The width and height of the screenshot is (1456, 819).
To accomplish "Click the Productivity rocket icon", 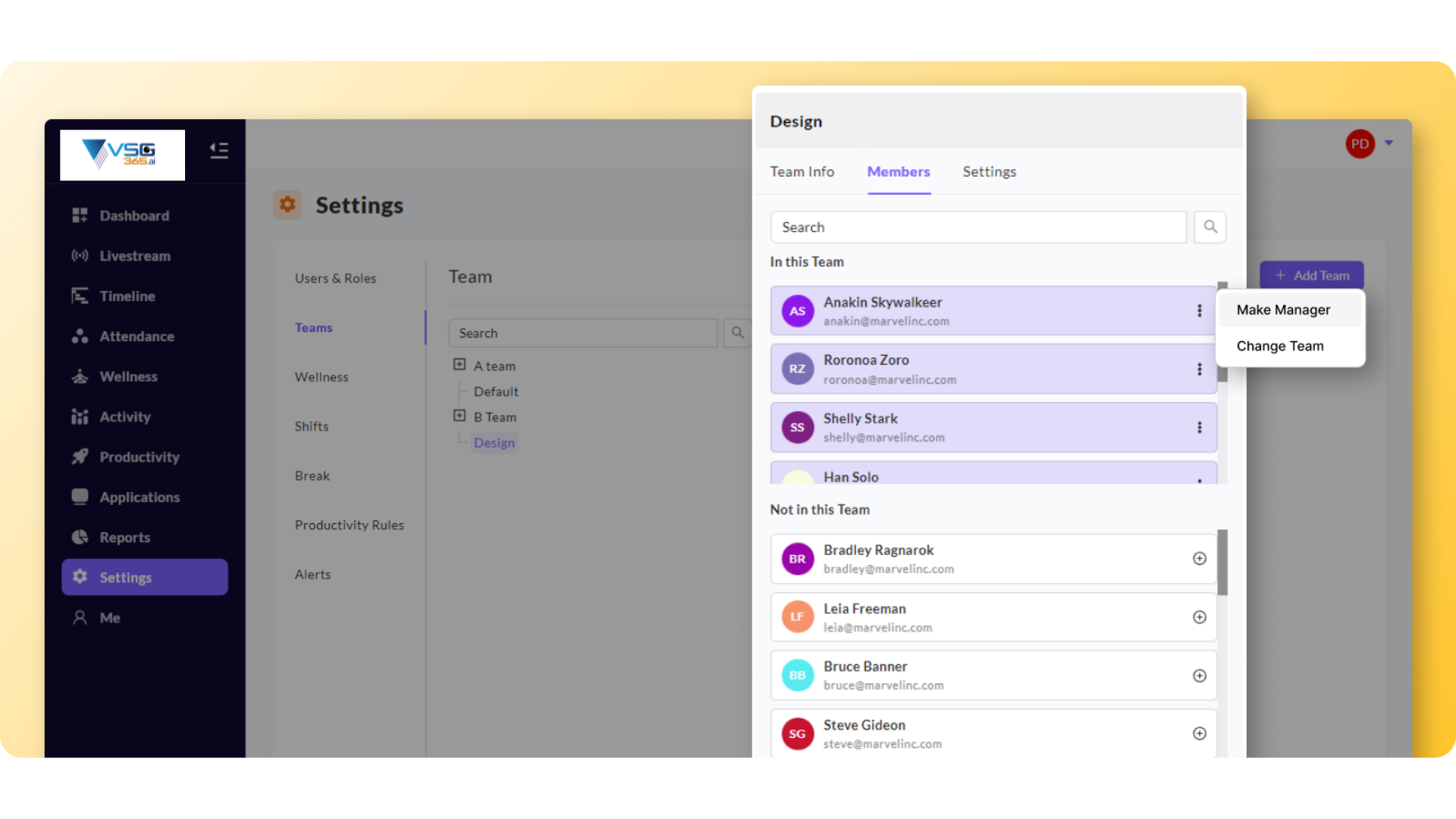I will [80, 457].
